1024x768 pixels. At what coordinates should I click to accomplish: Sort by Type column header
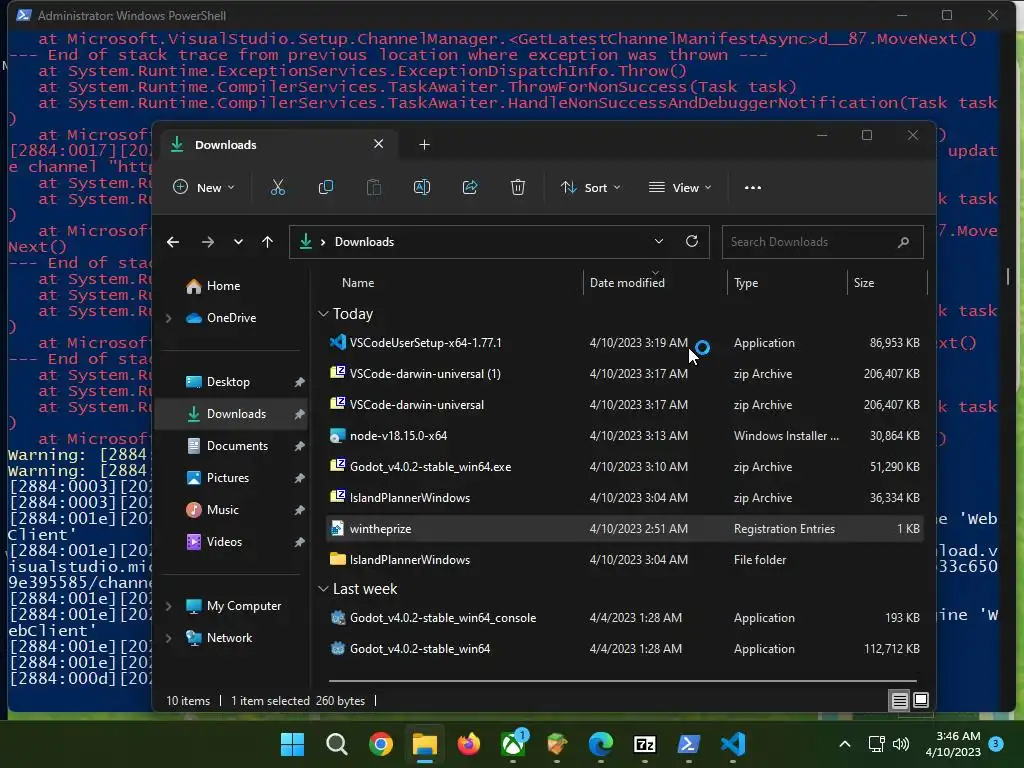pyautogui.click(x=746, y=283)
